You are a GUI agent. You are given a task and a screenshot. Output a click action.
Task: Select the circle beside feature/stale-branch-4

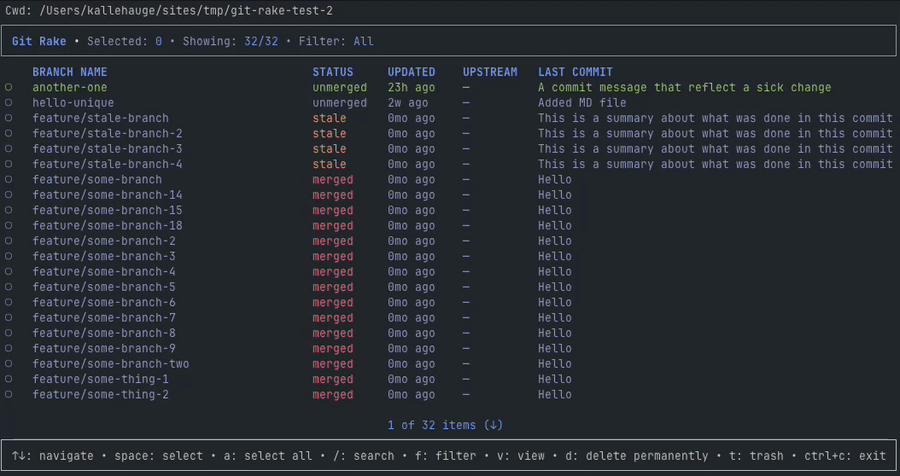coord(9,165)
